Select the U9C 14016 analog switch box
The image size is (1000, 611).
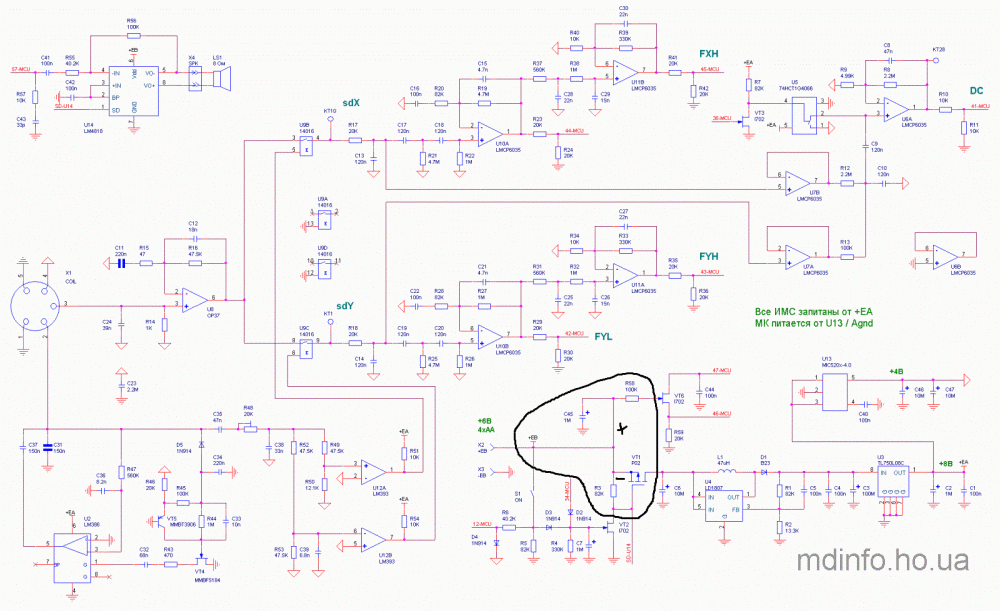[306, 348]
